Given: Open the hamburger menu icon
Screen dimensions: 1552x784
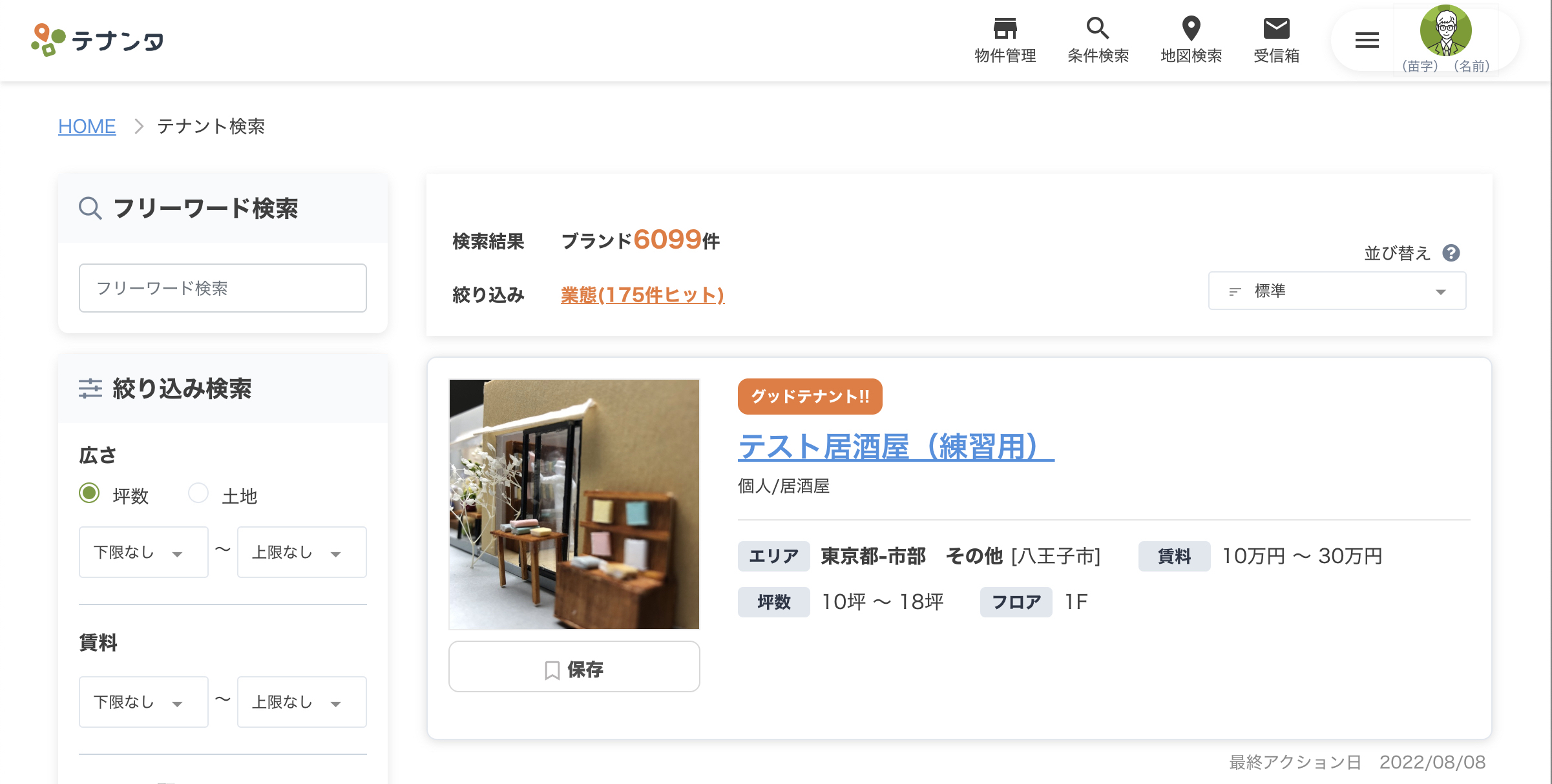Looking at the screenshot, I should coord(1367,41).
